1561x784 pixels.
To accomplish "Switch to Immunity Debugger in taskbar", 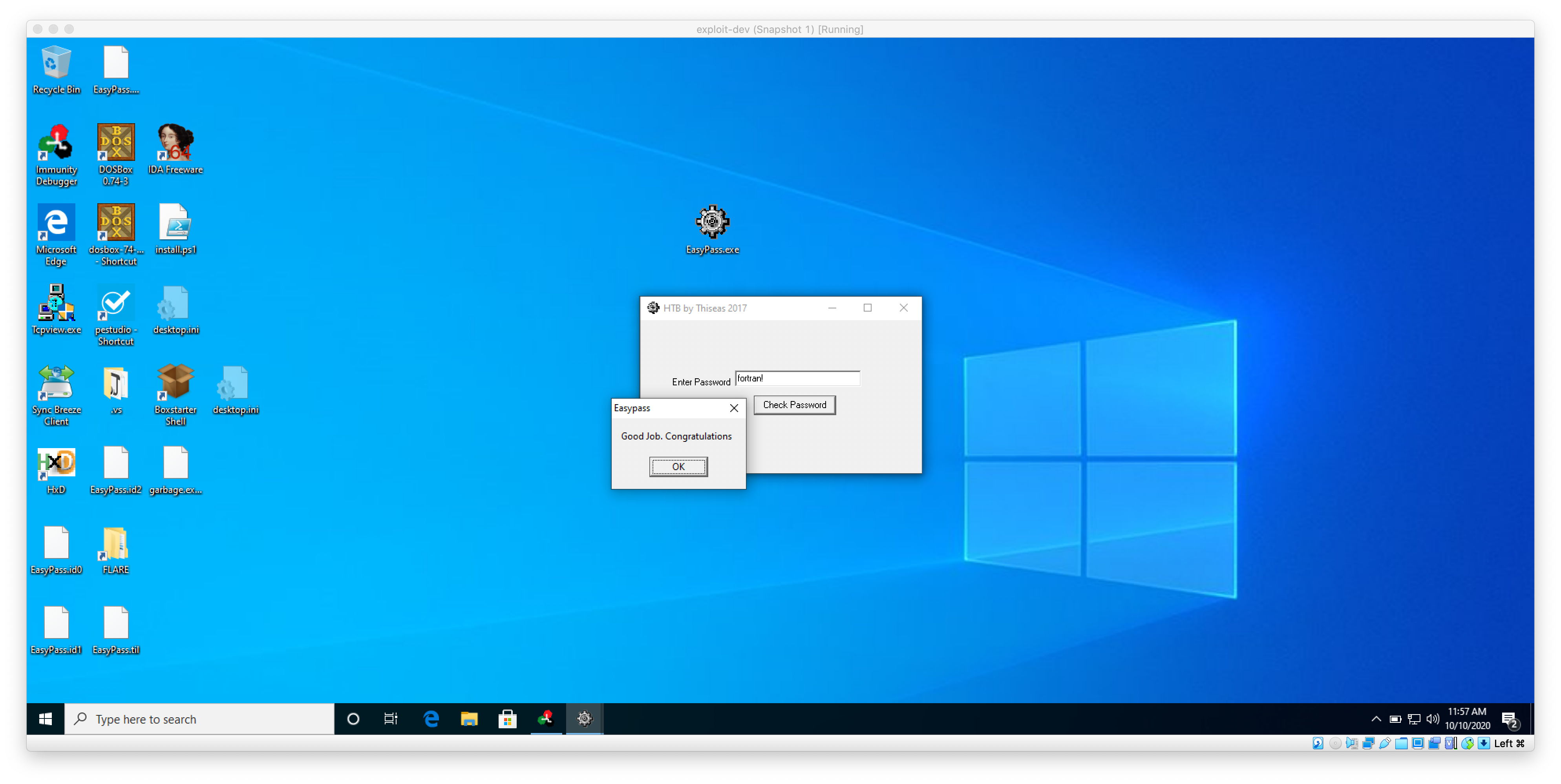I will 546,719.
